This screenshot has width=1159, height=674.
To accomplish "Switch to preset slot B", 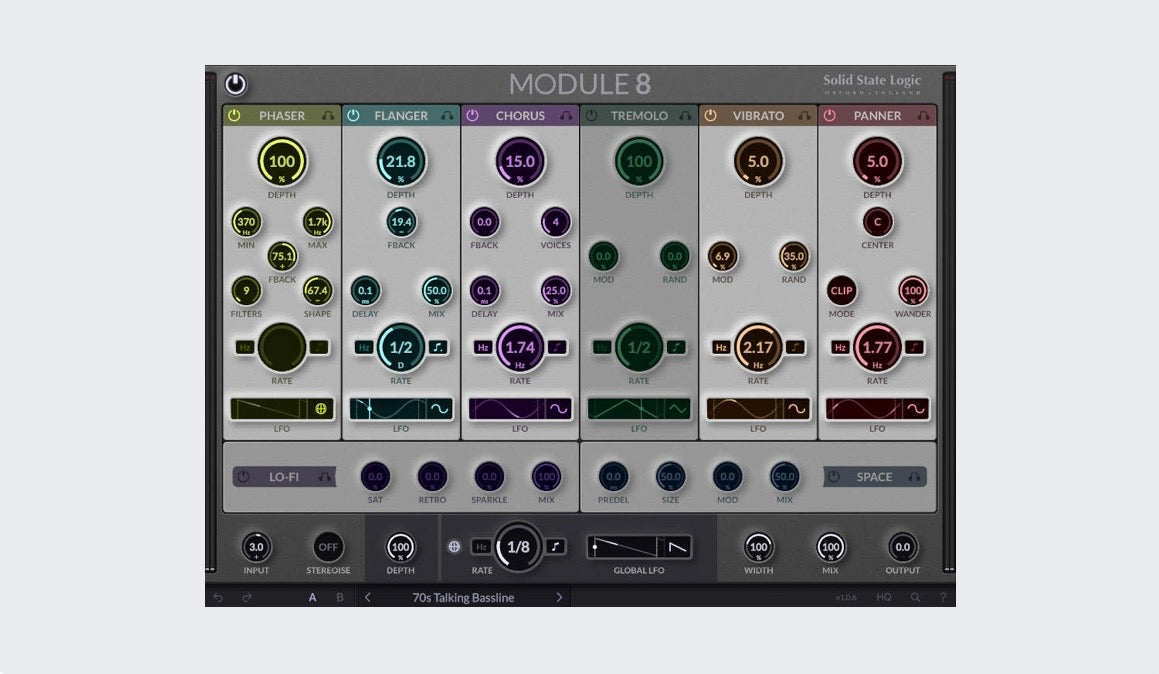I will tap(339, 597).
